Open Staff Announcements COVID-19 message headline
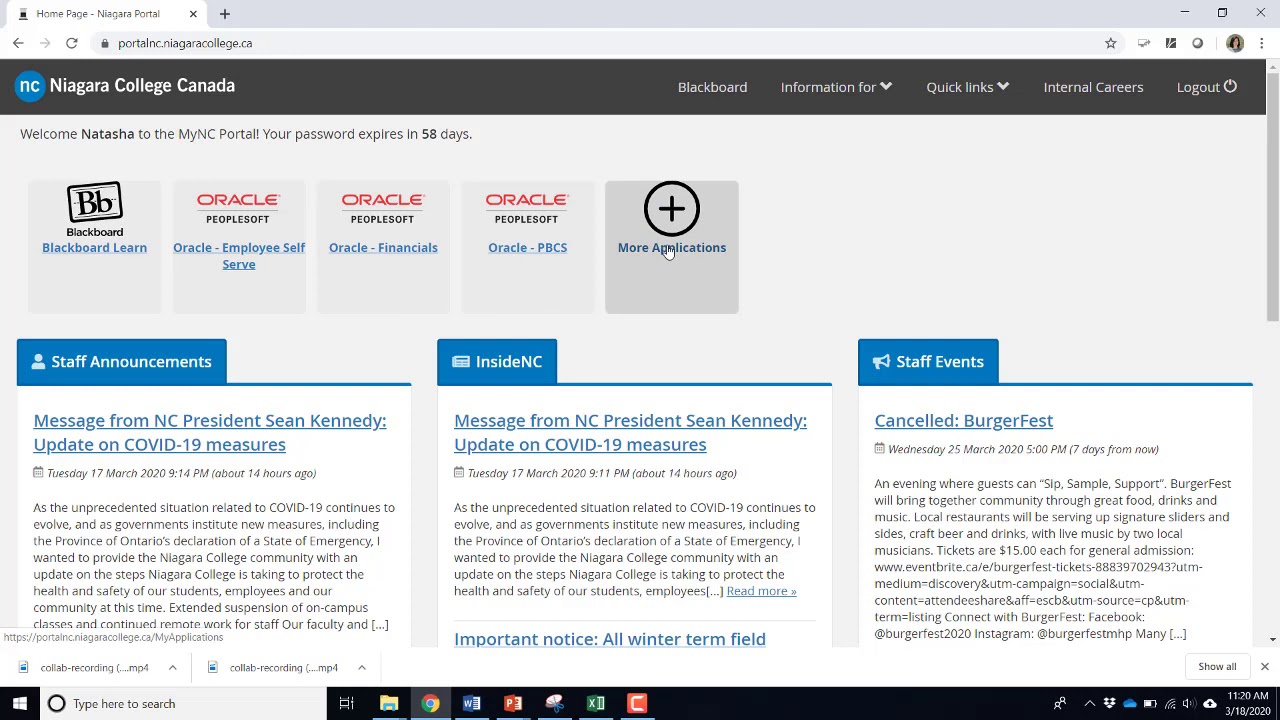 [210, 432]
